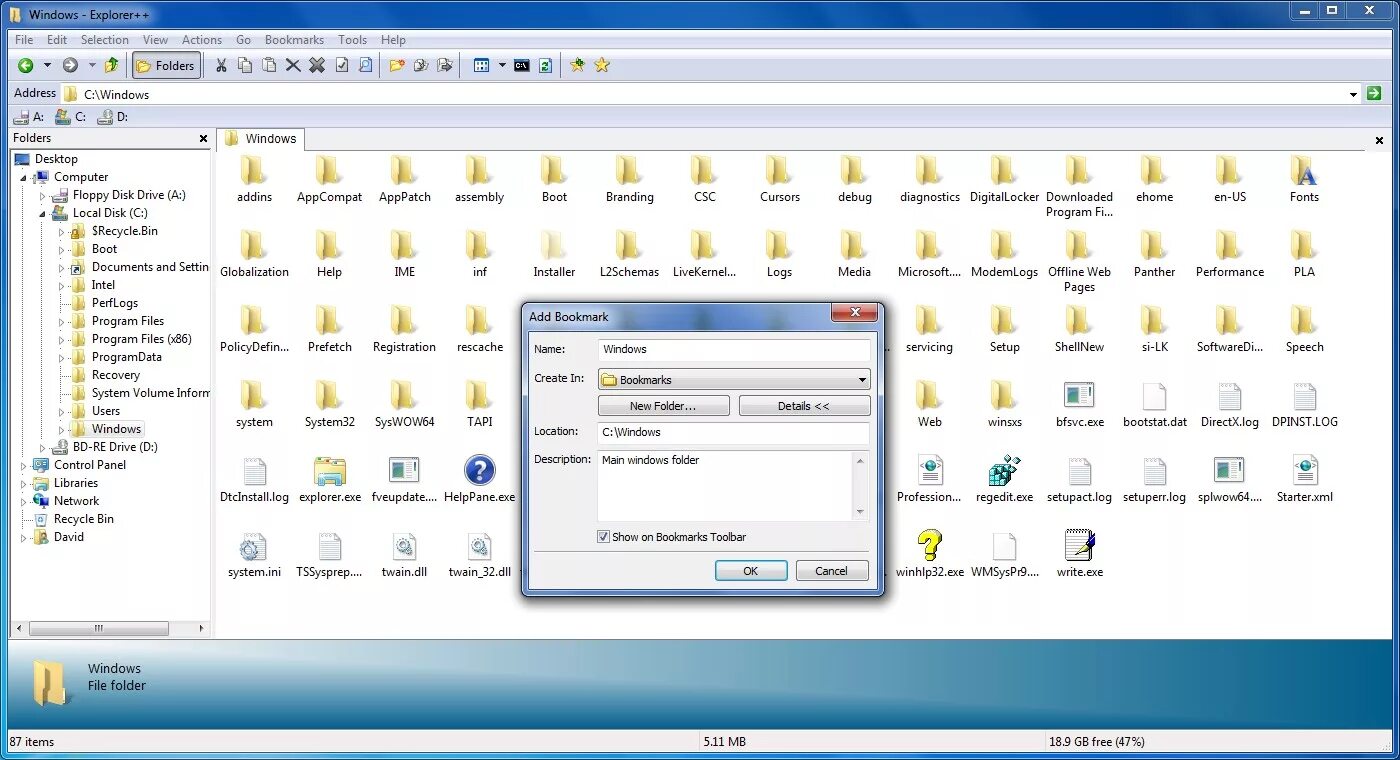Click the thin Delete X icon
This screenshot has height=760, width=1400.
293,65
